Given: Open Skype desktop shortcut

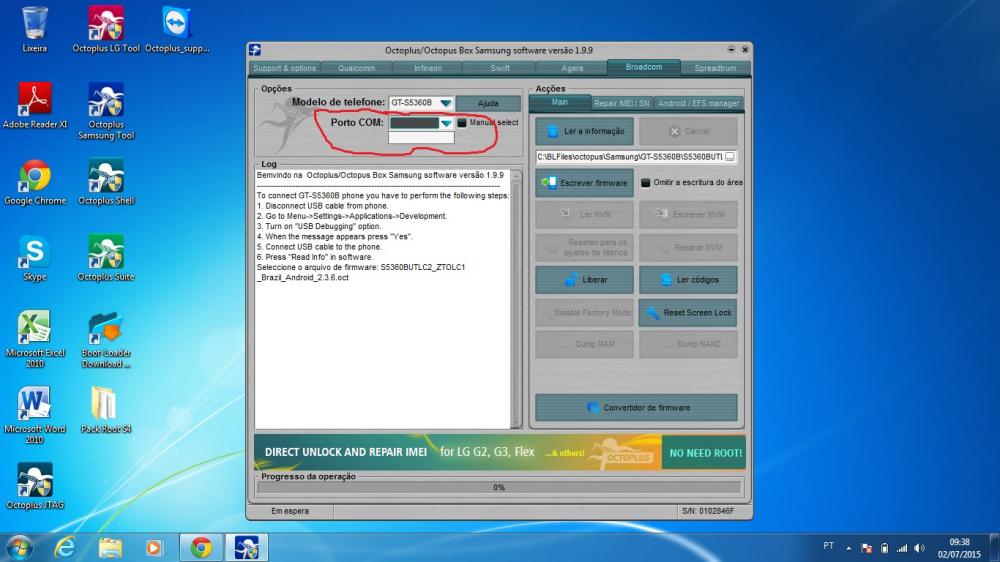Looking at the screenshot, I should [x=34, y=258].
